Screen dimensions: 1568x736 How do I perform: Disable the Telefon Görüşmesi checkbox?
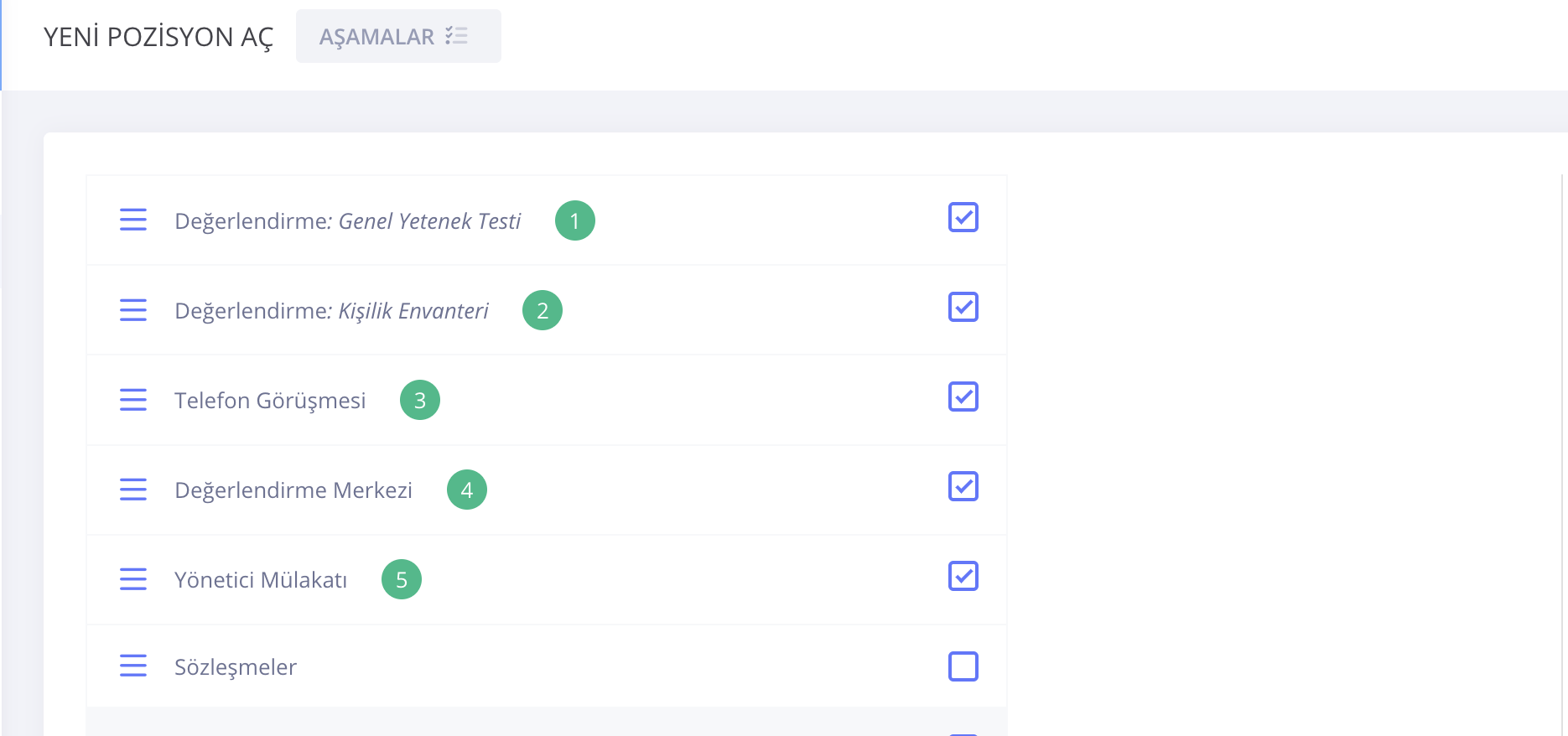[963, 397]
